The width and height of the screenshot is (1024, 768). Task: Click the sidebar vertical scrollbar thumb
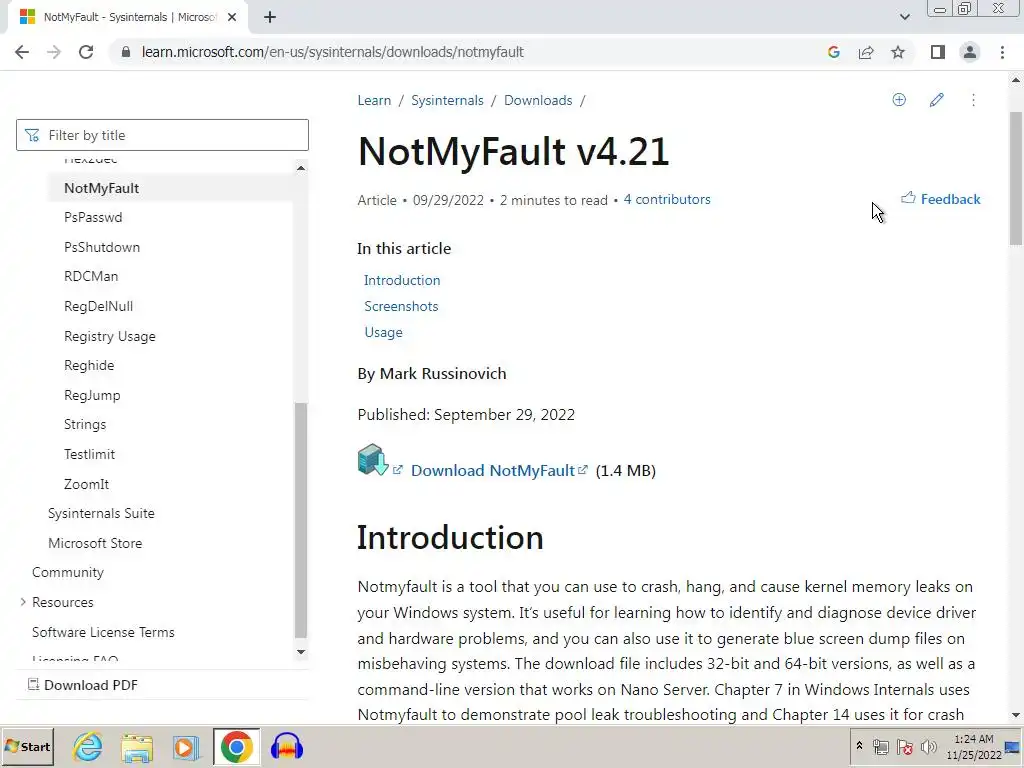[301, 520]
